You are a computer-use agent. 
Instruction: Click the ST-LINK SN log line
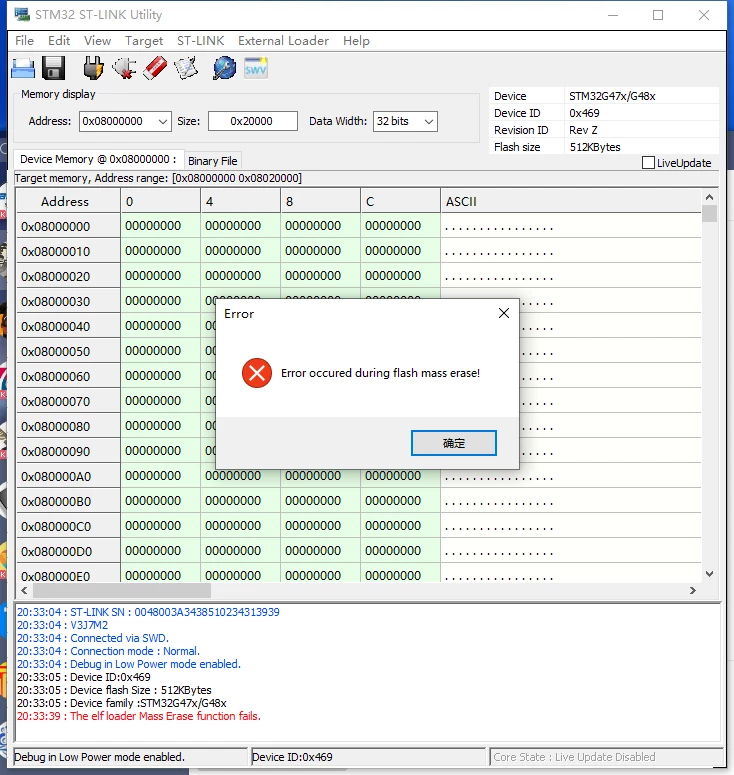[x=148, y=612]
